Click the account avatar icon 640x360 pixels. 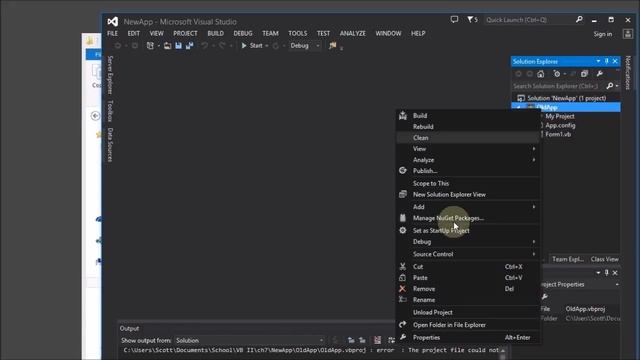pyautogui.click(x=628, y=34)
